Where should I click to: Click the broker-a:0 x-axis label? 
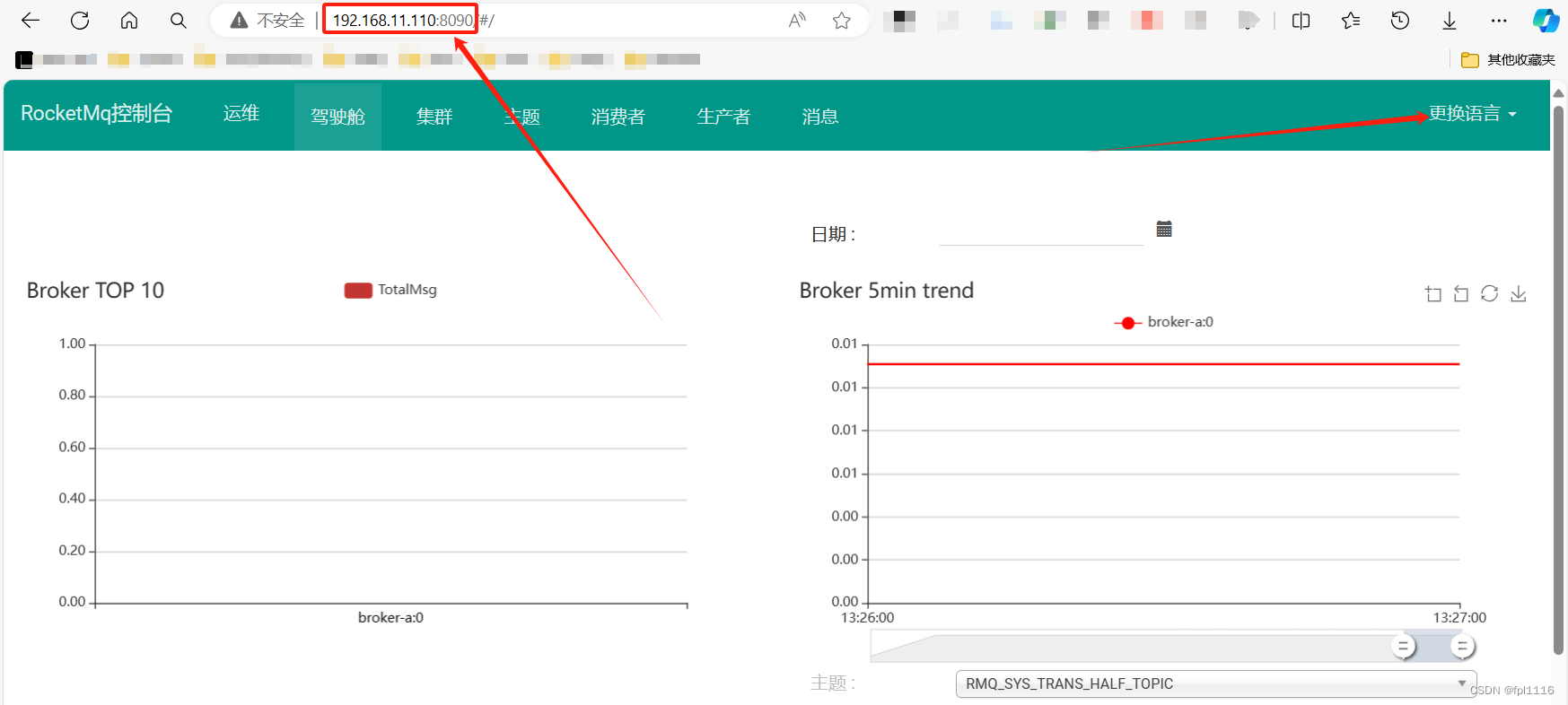390,618
